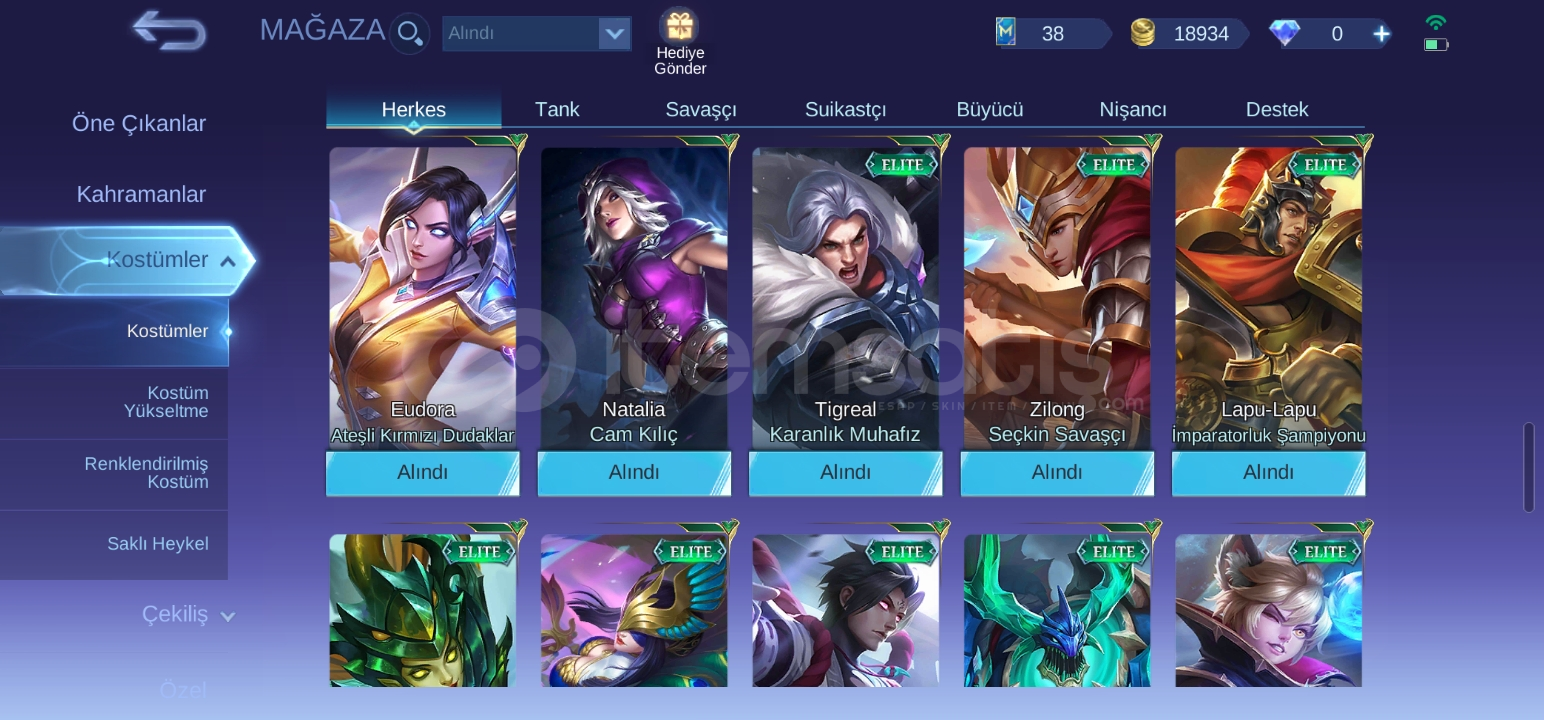
Task: Open the shop search magnifier icon
Action: (x=409, y=33)
